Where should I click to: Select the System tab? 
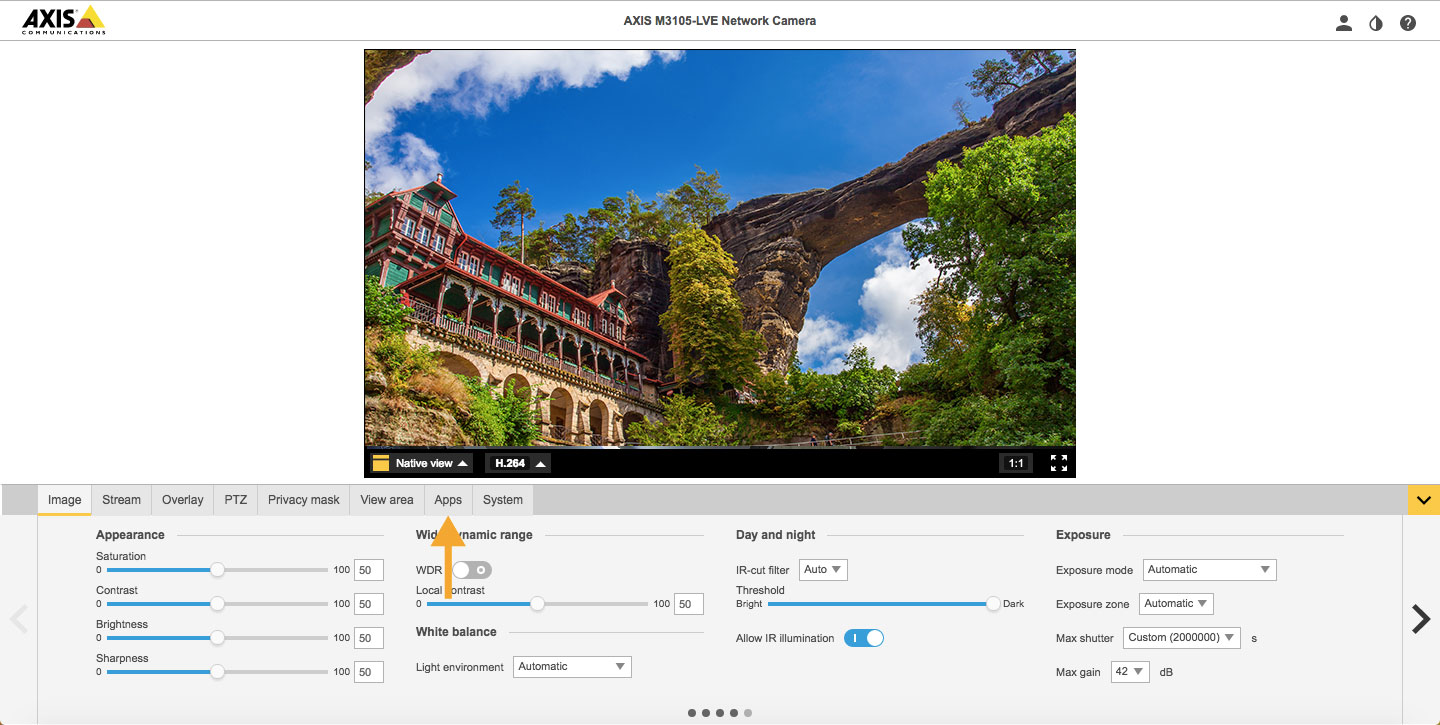(x=502, y=500)
